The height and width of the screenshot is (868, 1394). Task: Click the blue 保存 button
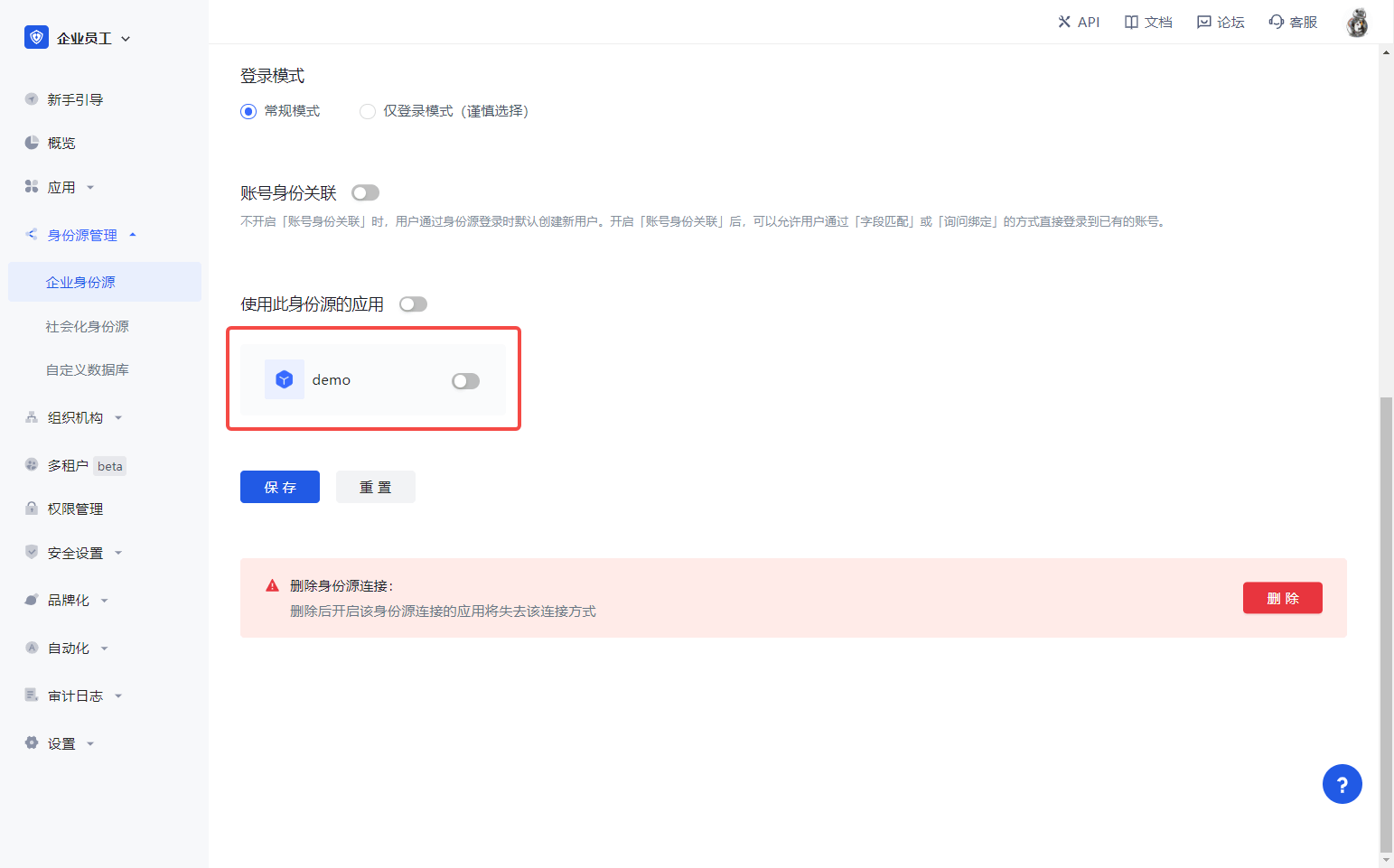coord(280,487)
